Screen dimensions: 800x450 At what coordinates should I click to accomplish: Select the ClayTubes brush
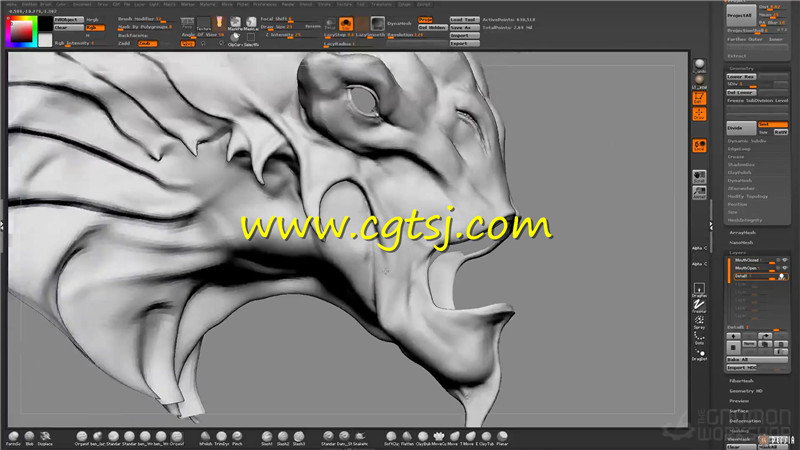pos(485,437)
